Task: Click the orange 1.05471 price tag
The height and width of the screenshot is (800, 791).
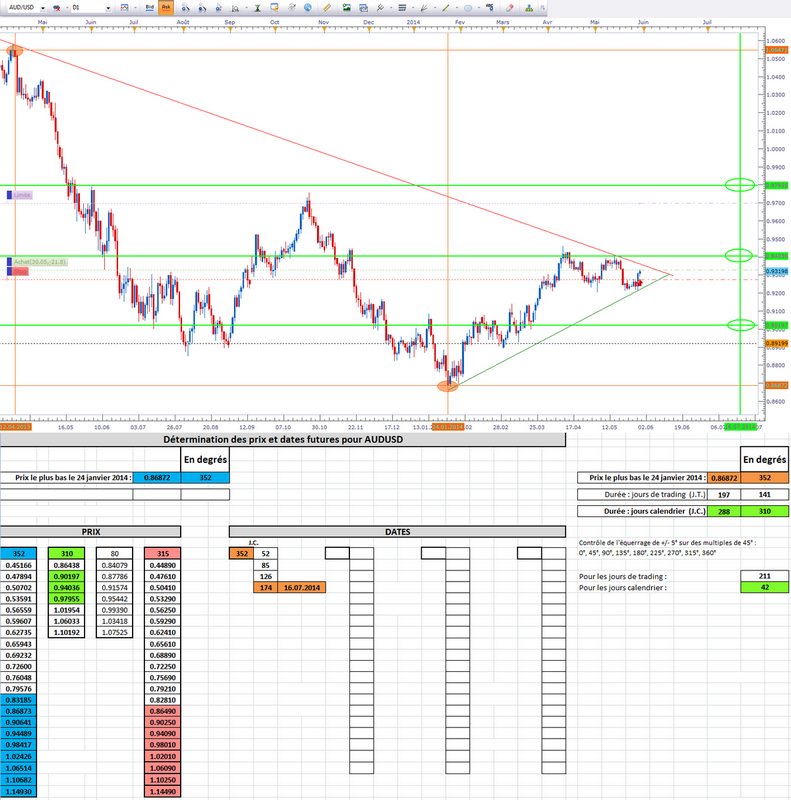Action: [777, 50]
